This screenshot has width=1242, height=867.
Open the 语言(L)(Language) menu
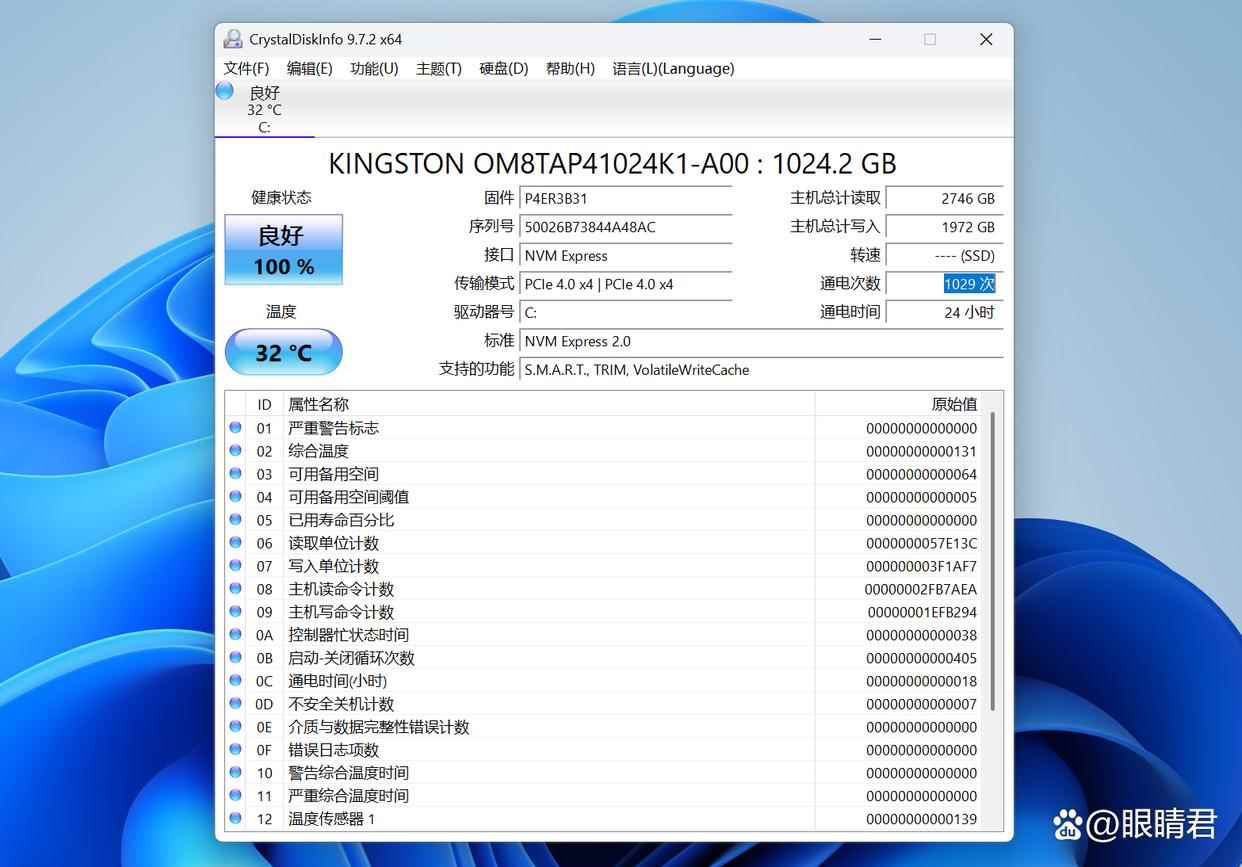(x=673, y=68)
